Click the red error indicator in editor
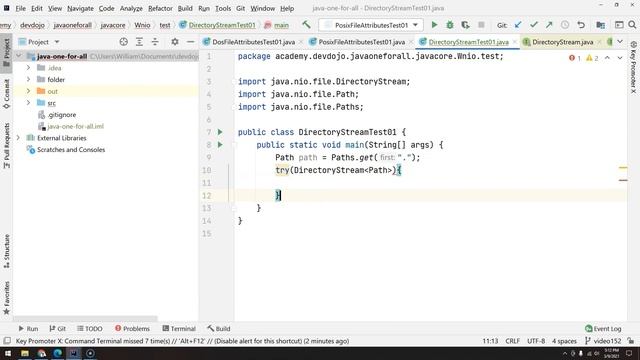 (x=575, y=58)
